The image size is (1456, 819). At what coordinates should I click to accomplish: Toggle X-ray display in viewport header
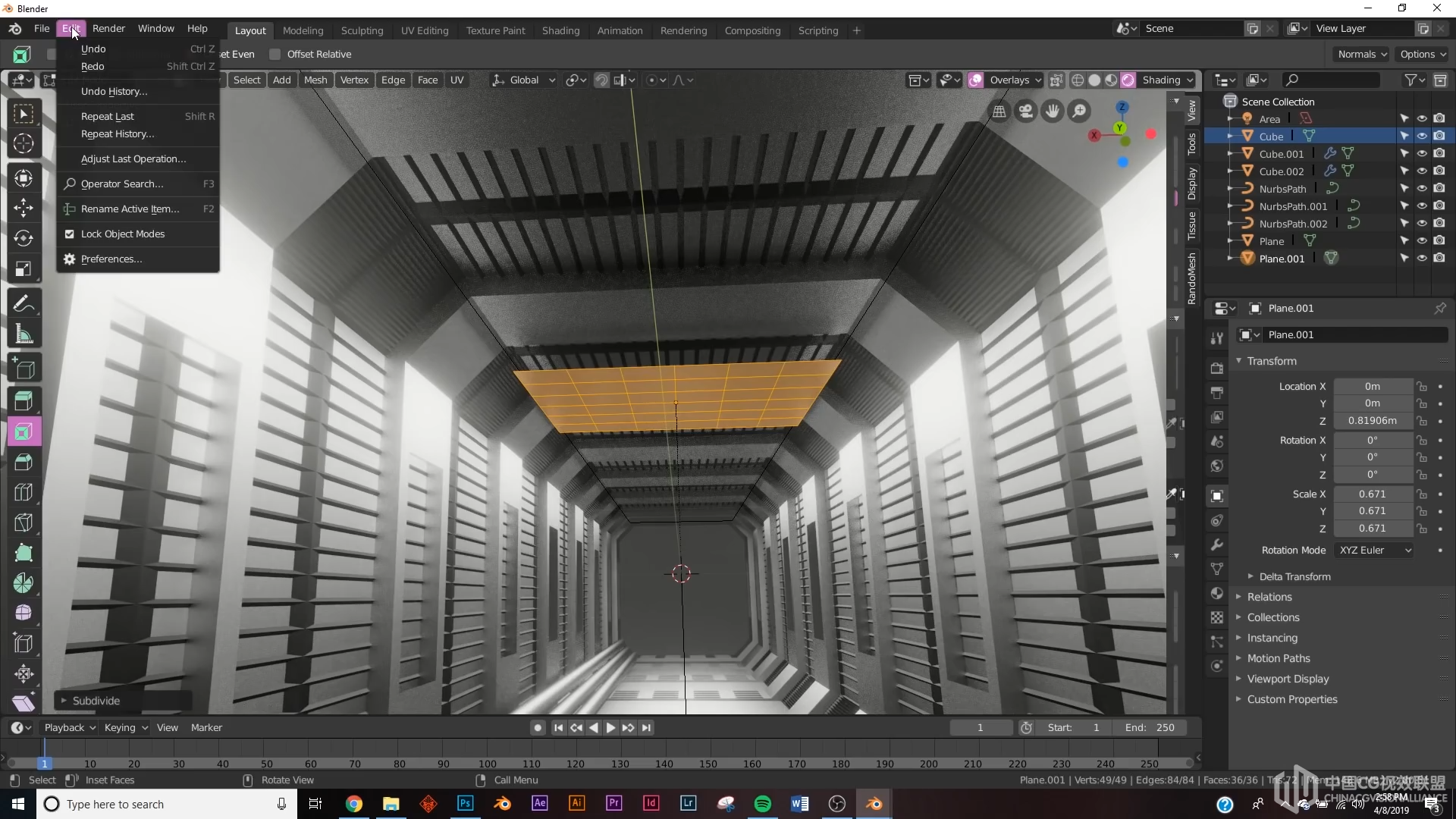pos(1056,80)
